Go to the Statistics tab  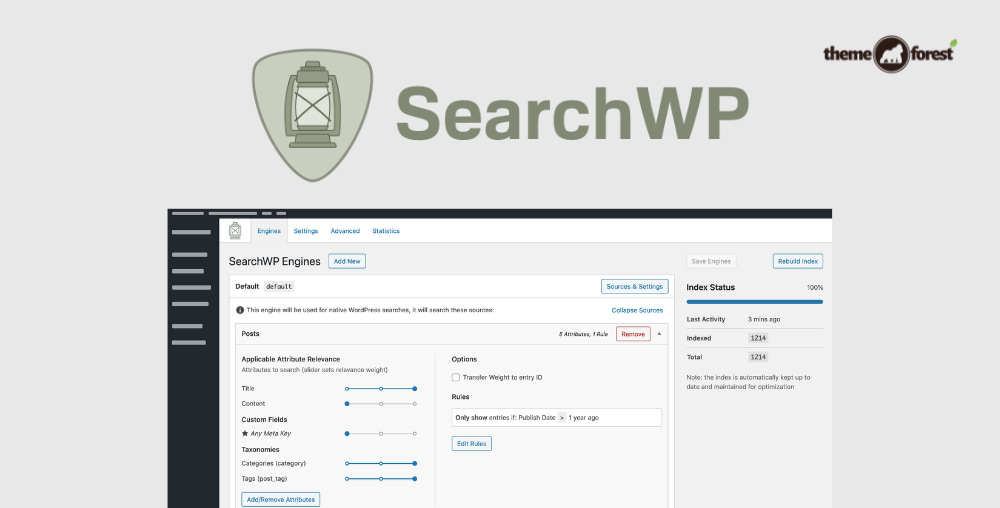tap(386, 231)
